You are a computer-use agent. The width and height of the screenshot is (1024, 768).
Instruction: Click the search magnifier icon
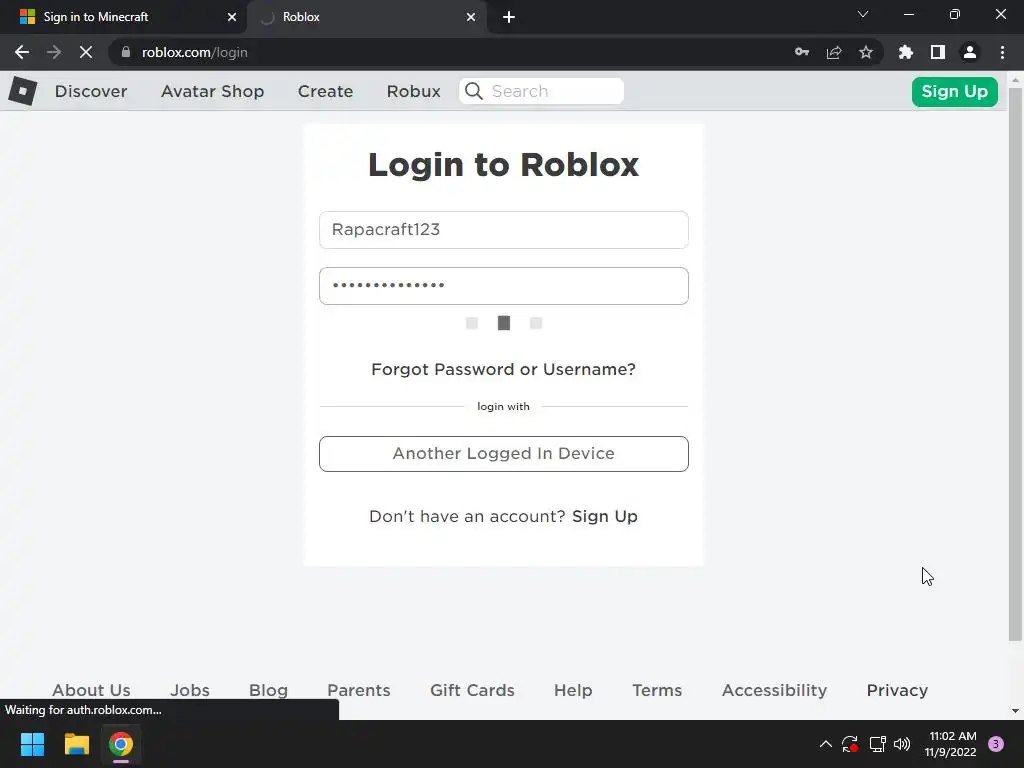(x=474, y=91)
